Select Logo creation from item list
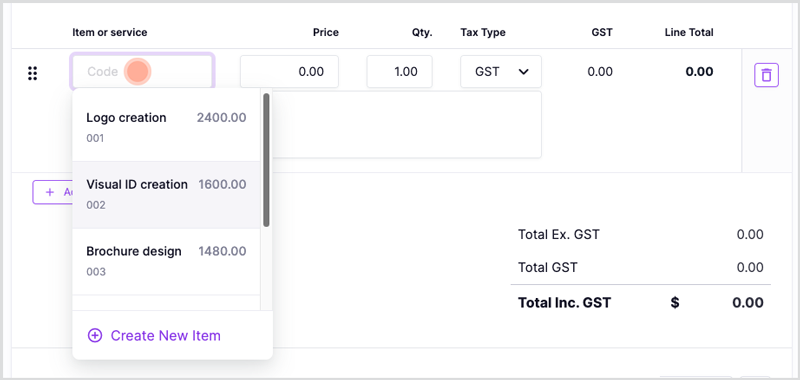The image size is (800, 380). click(166, 128)
